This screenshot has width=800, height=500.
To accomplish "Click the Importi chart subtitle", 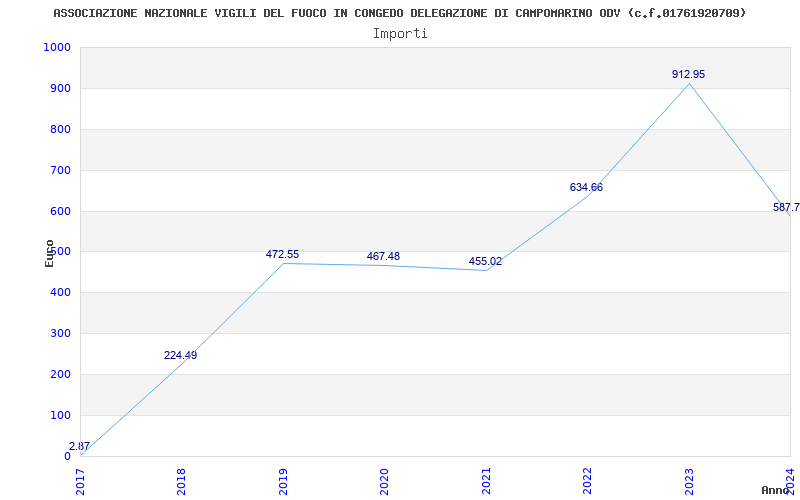I will 400,34.
